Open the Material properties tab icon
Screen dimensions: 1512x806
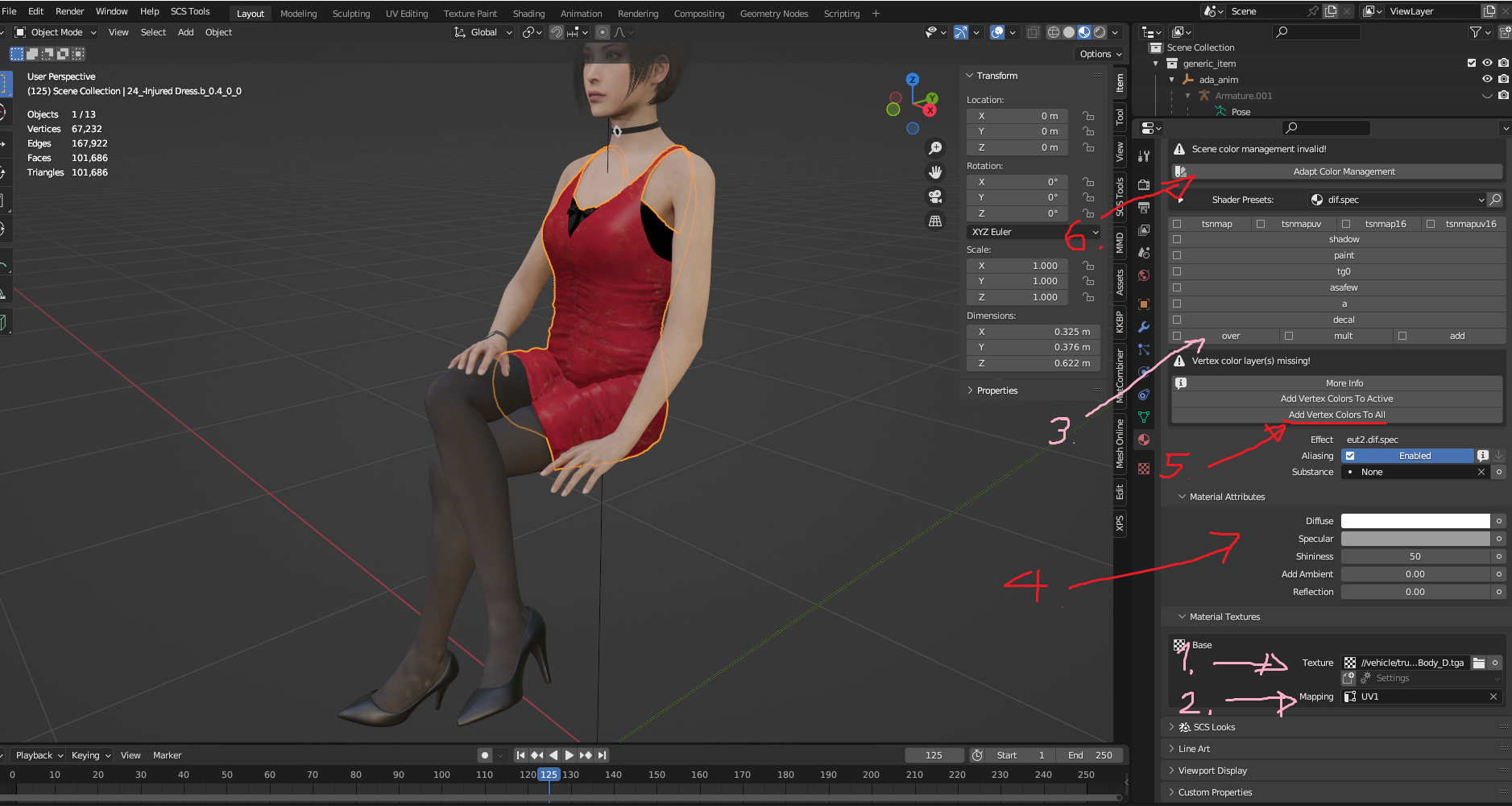coord(1144,440)
